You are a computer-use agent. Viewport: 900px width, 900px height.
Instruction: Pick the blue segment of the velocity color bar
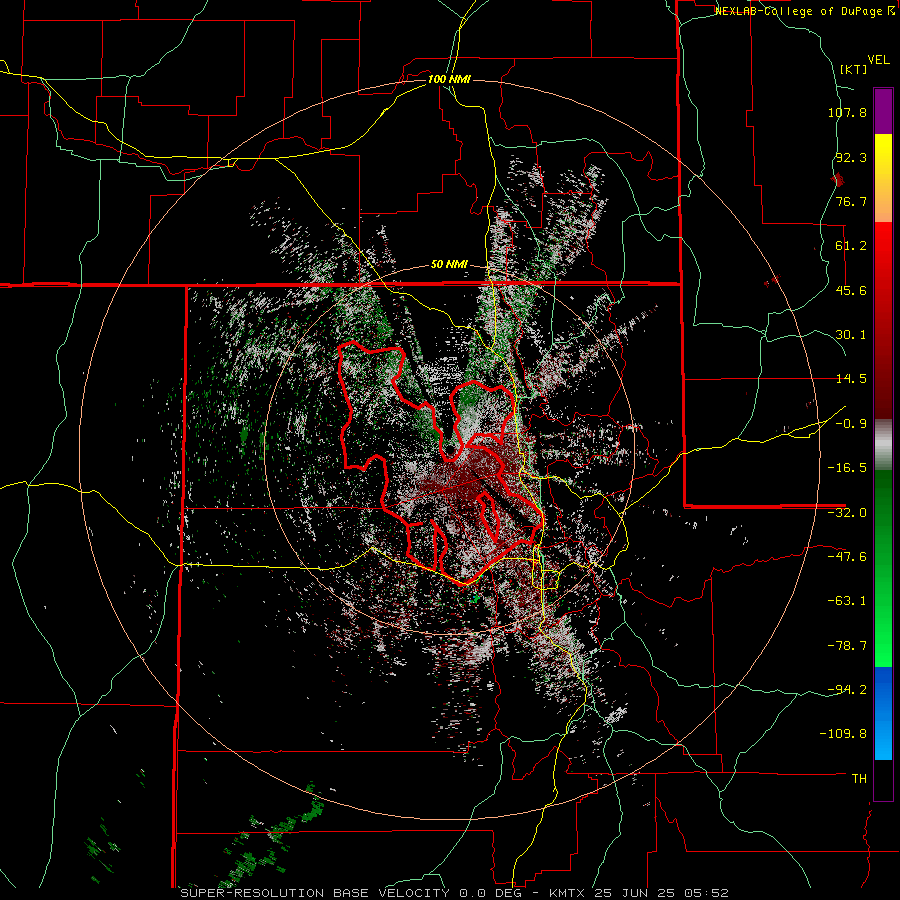point(883,713)
